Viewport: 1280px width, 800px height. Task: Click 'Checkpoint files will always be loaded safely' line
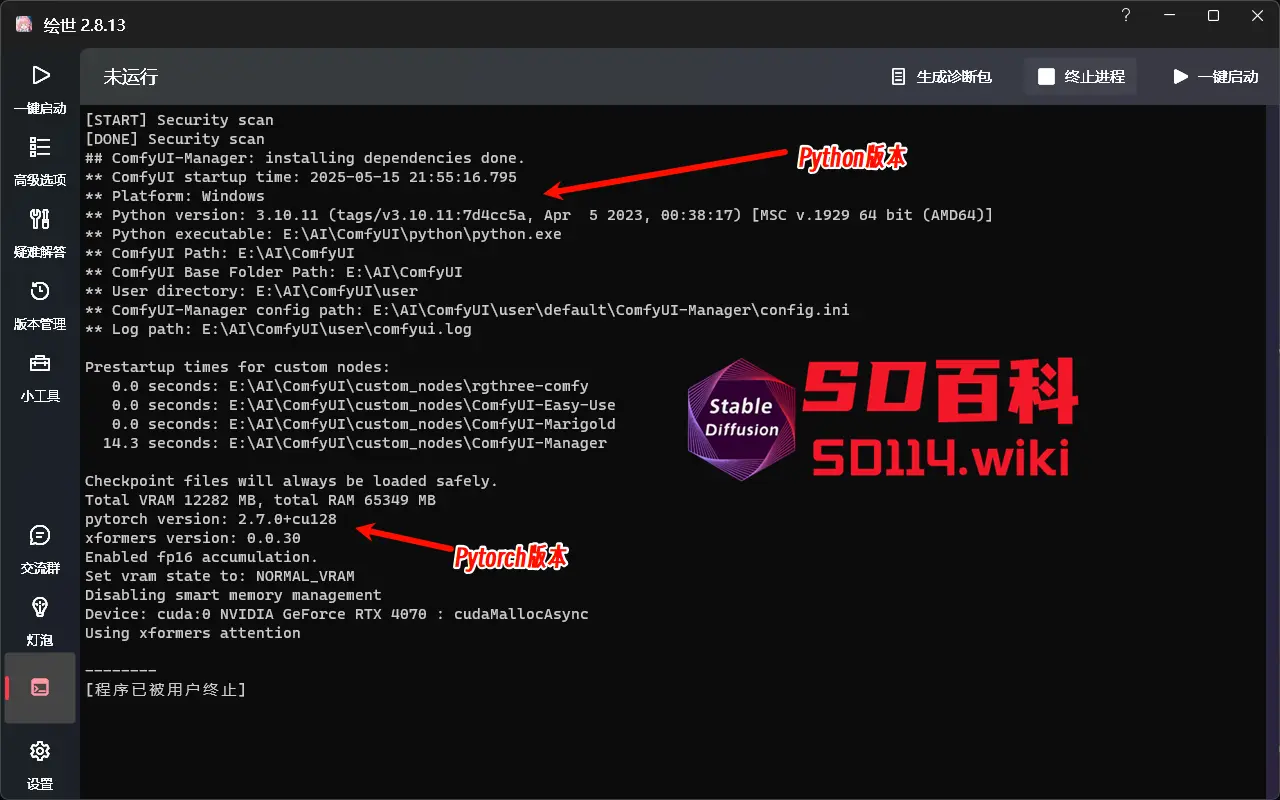click(291, 481)
